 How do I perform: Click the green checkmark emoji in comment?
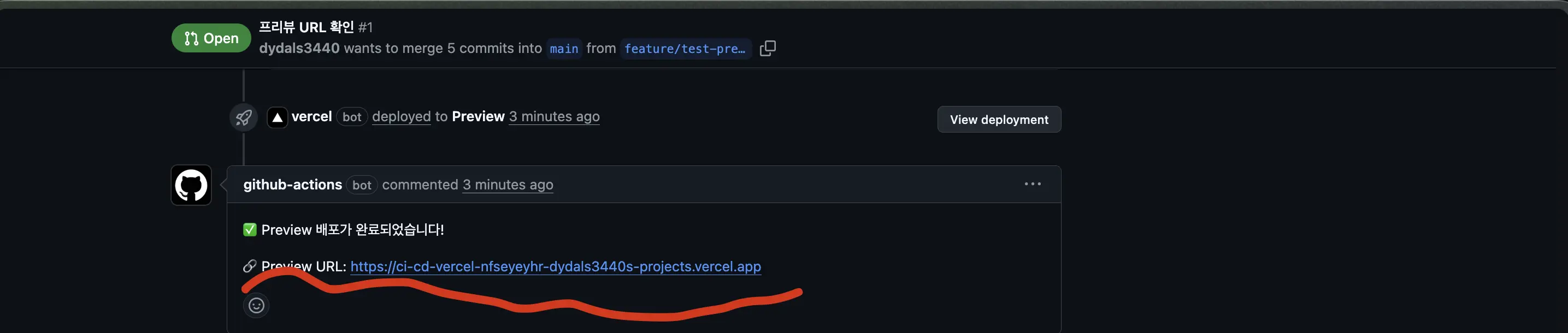(x=250, y=230)
